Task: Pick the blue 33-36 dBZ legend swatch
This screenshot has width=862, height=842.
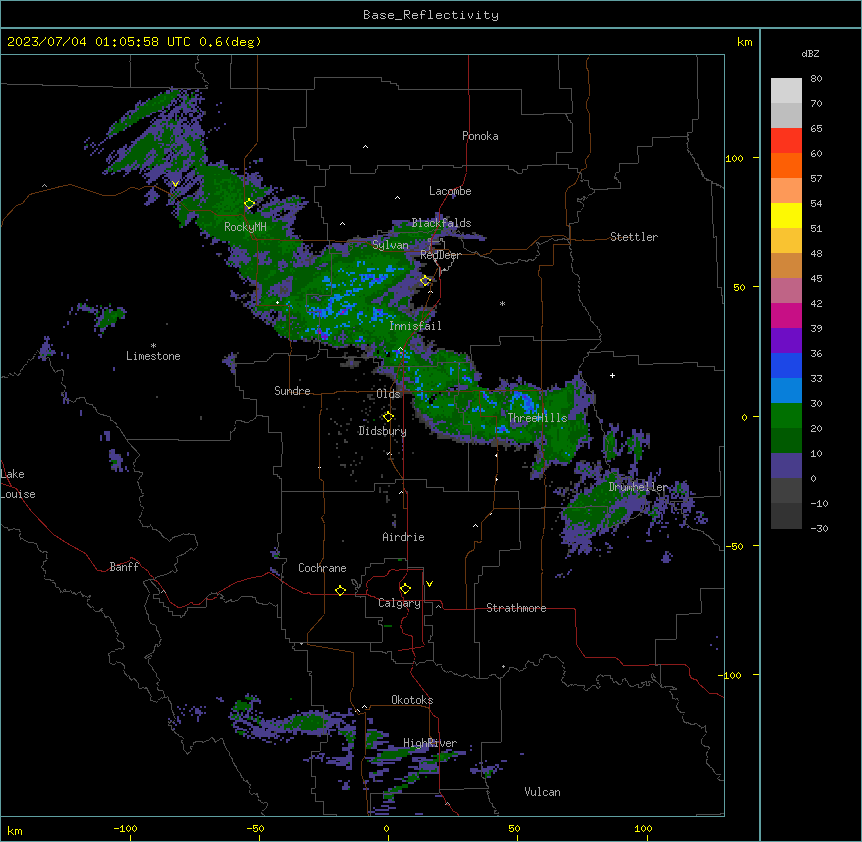Action: (x=786, y=365)
